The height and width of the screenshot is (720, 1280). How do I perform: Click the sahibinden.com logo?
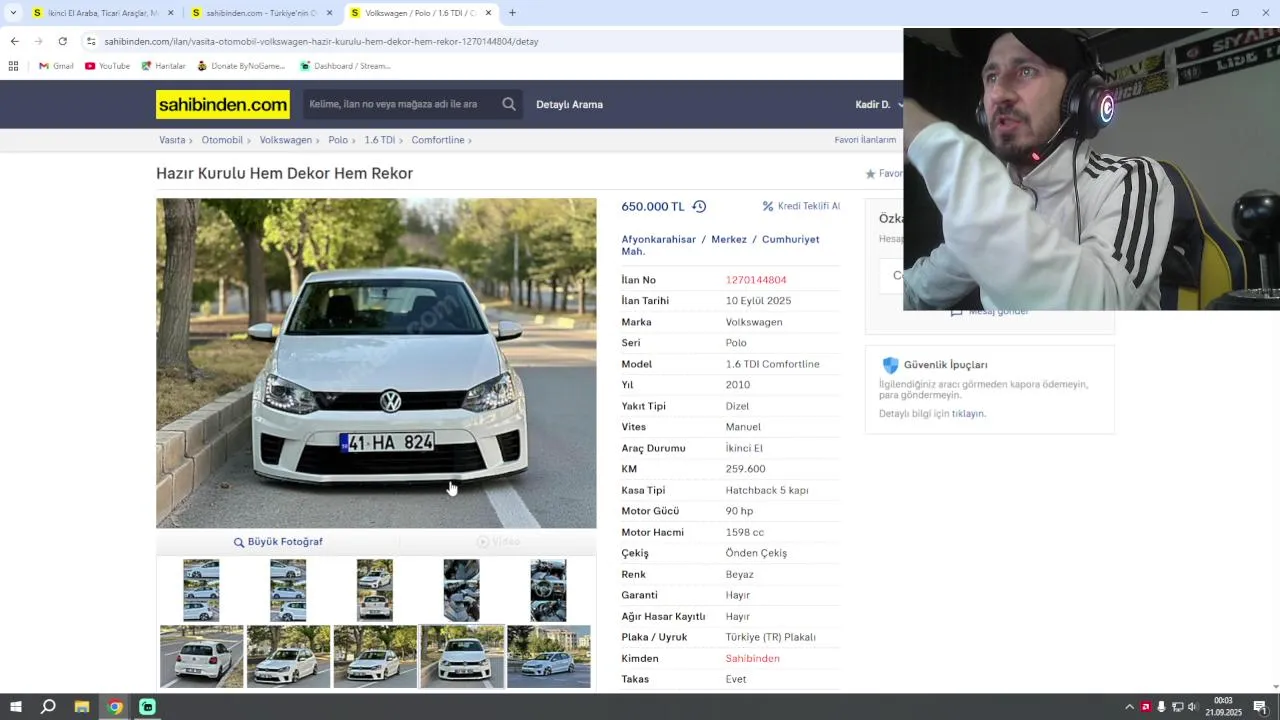[x=222, y=104]
